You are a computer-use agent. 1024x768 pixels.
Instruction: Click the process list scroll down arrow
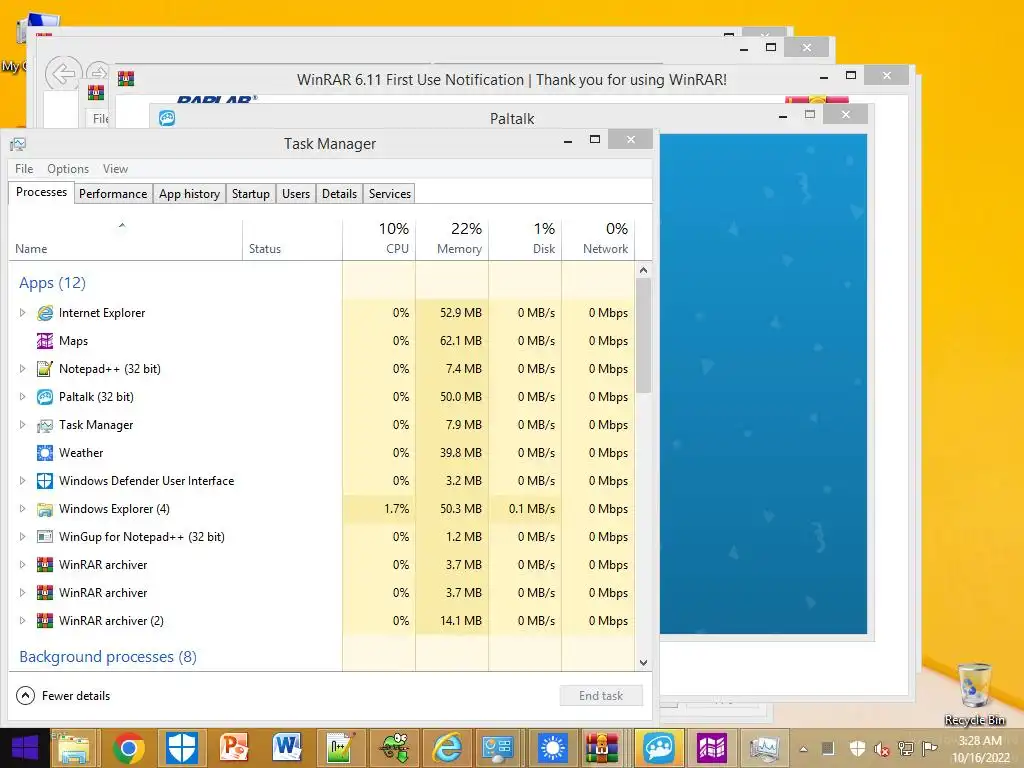tap(643, 662)
